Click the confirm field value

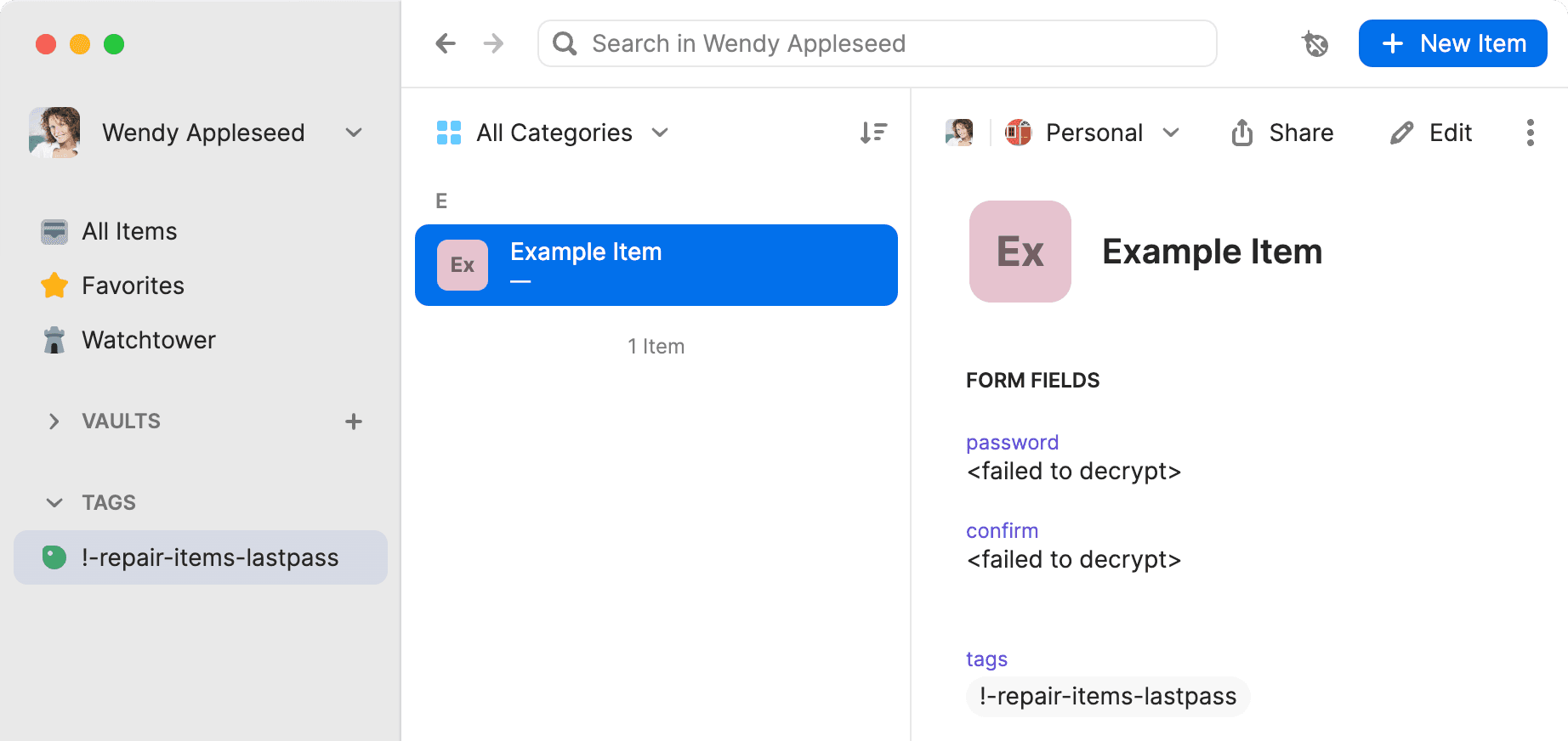1074,560
